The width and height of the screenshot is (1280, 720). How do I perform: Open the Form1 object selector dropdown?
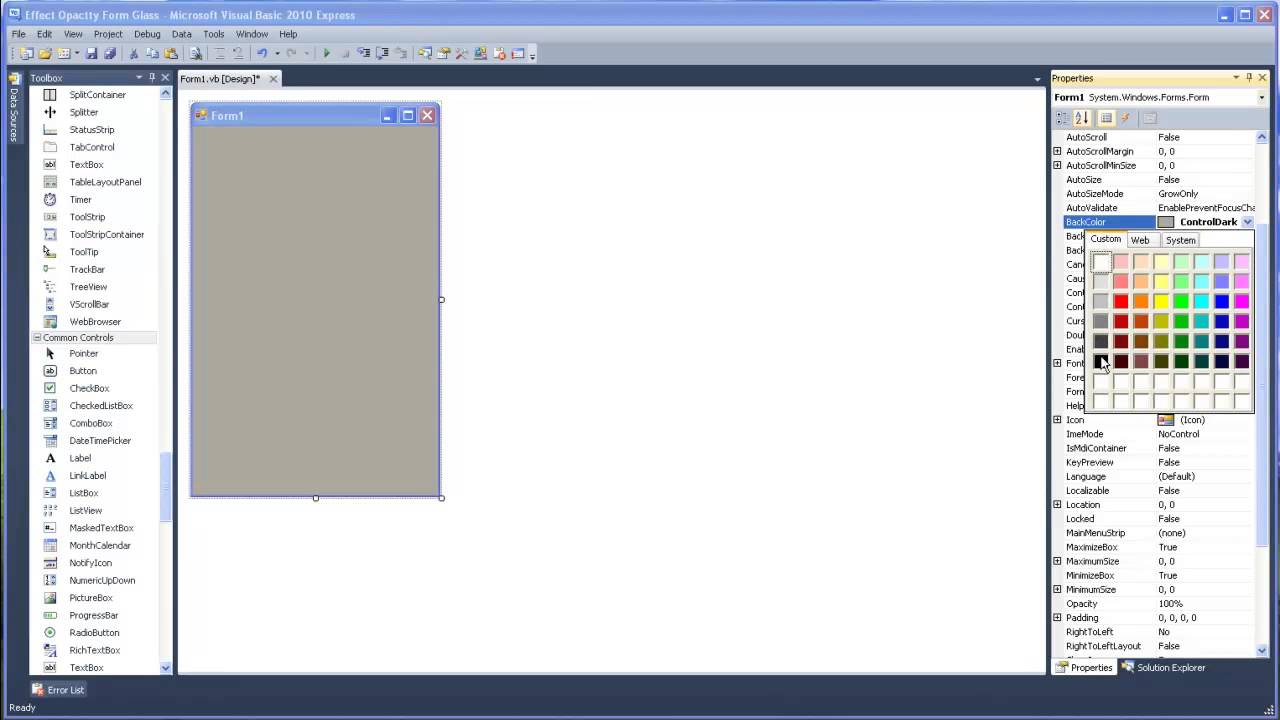(1261, 97)
